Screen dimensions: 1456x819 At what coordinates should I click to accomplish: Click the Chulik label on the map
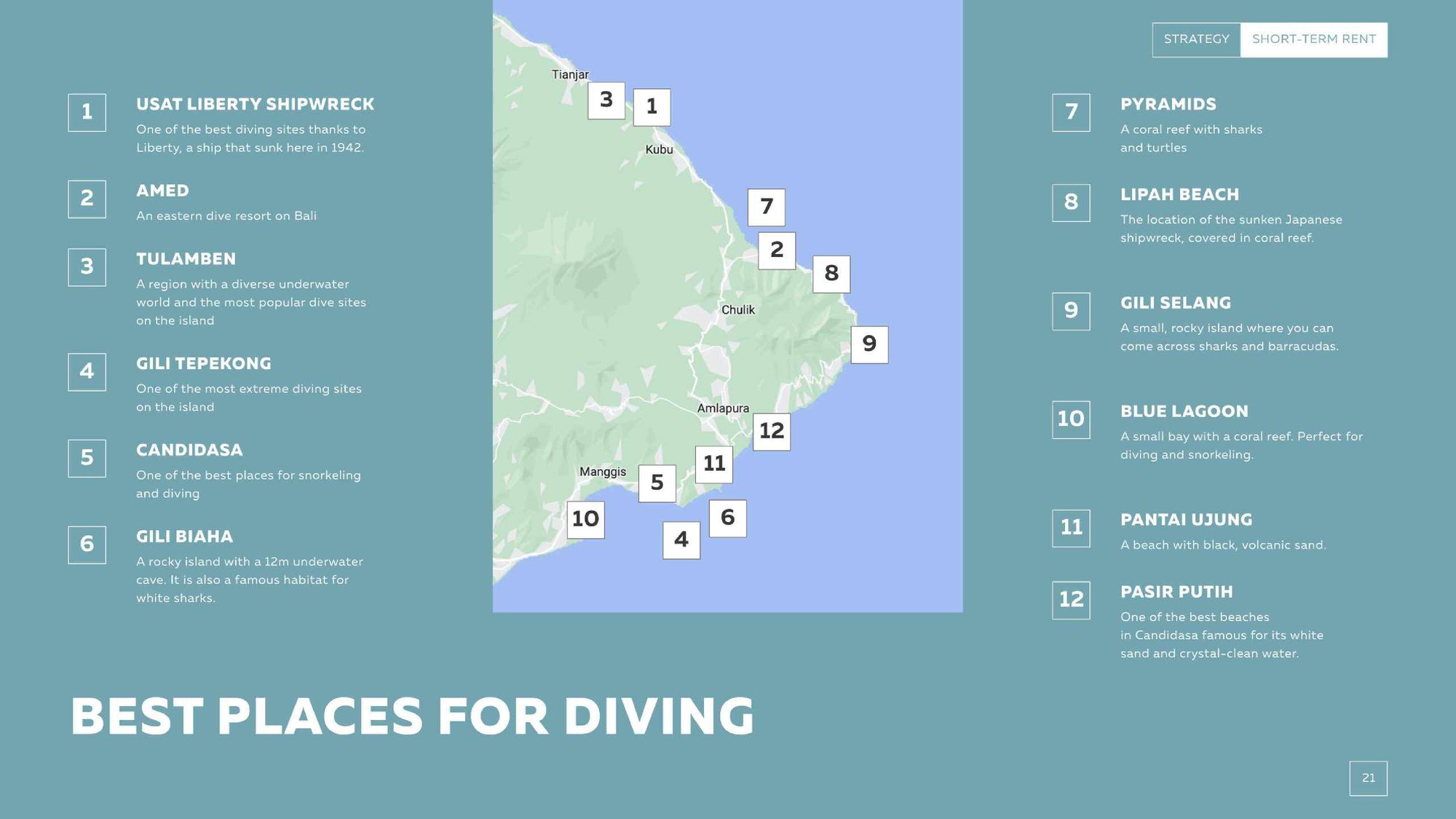[738, 309]
